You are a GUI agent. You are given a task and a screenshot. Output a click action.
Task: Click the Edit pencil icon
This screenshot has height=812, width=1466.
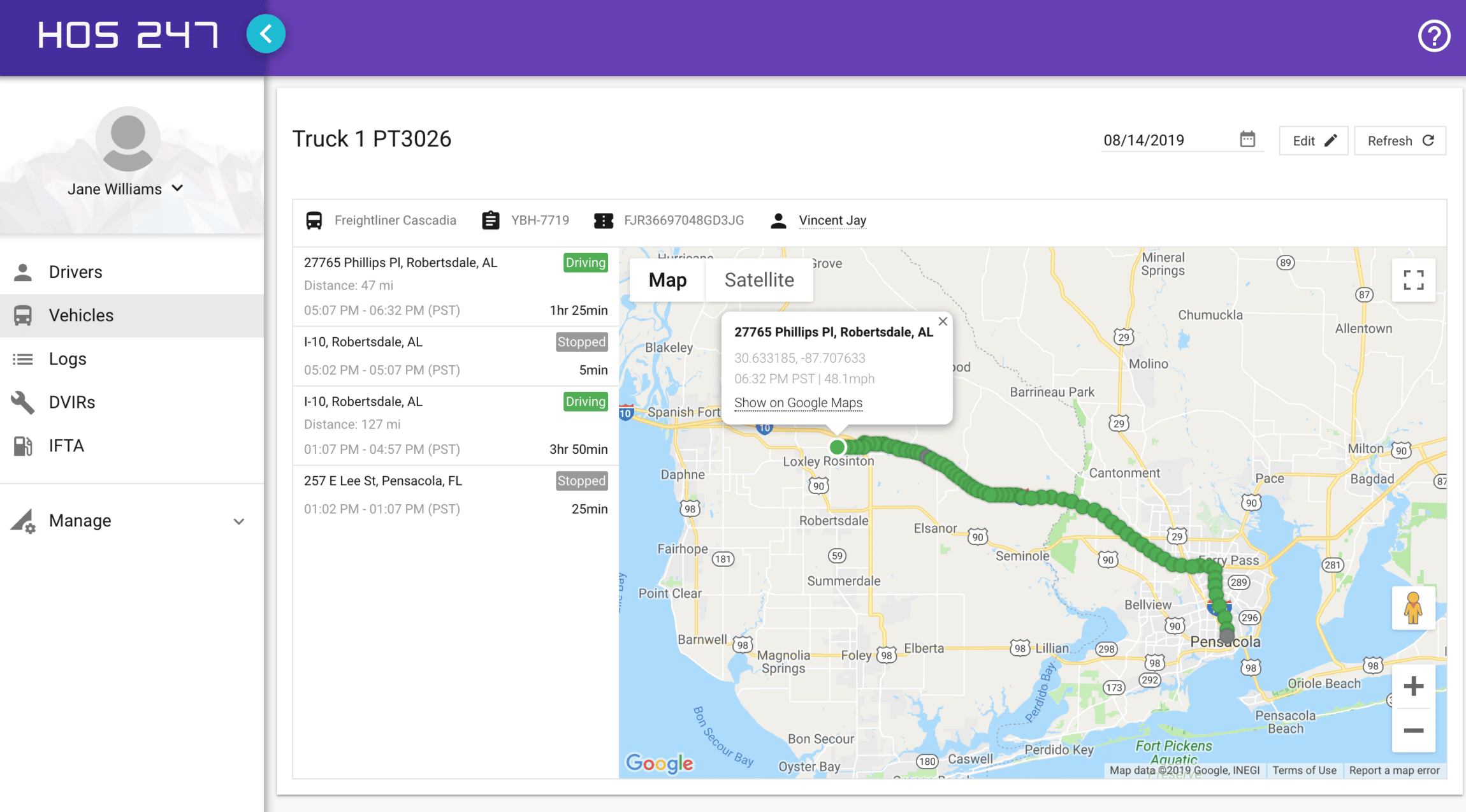[1331, 140]
